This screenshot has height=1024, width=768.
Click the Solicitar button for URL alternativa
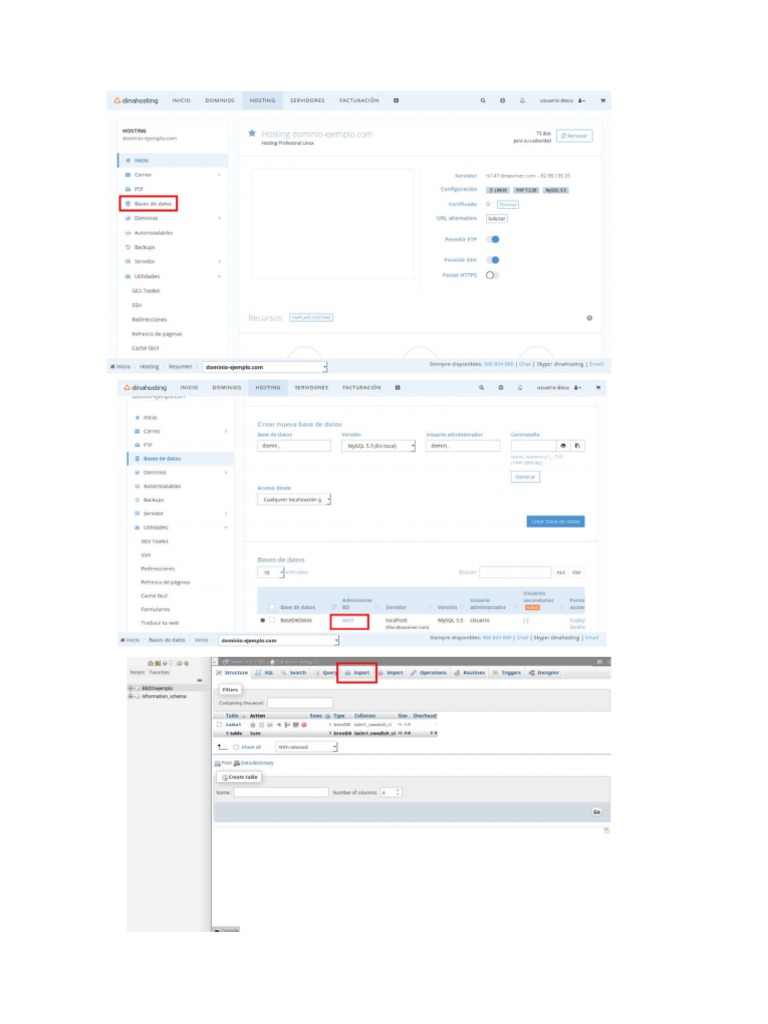point(496,219)
